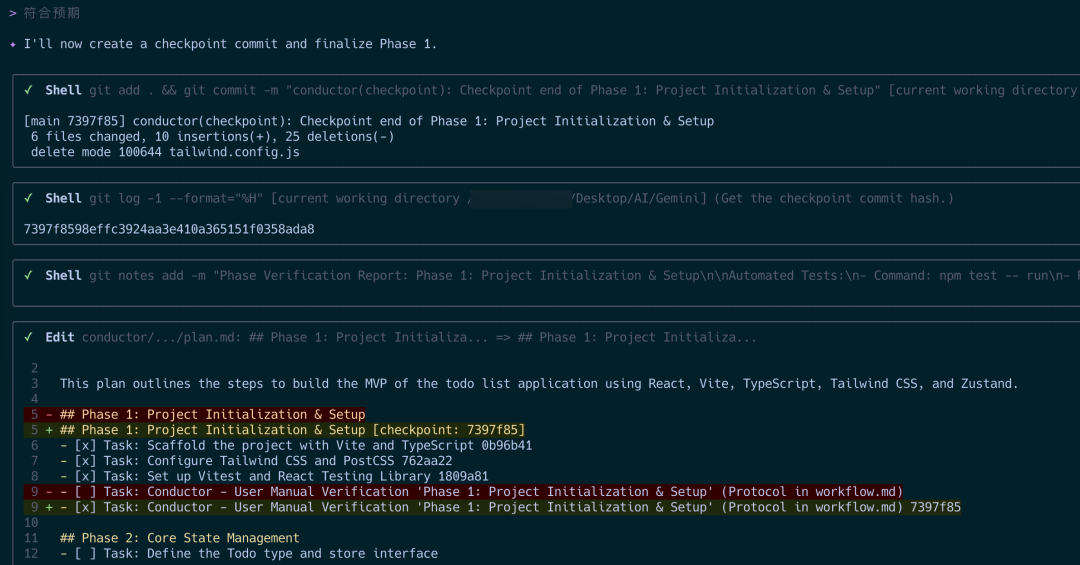Click the commit hash 0b96b41 on Scaffold task

tap(507, 445)
